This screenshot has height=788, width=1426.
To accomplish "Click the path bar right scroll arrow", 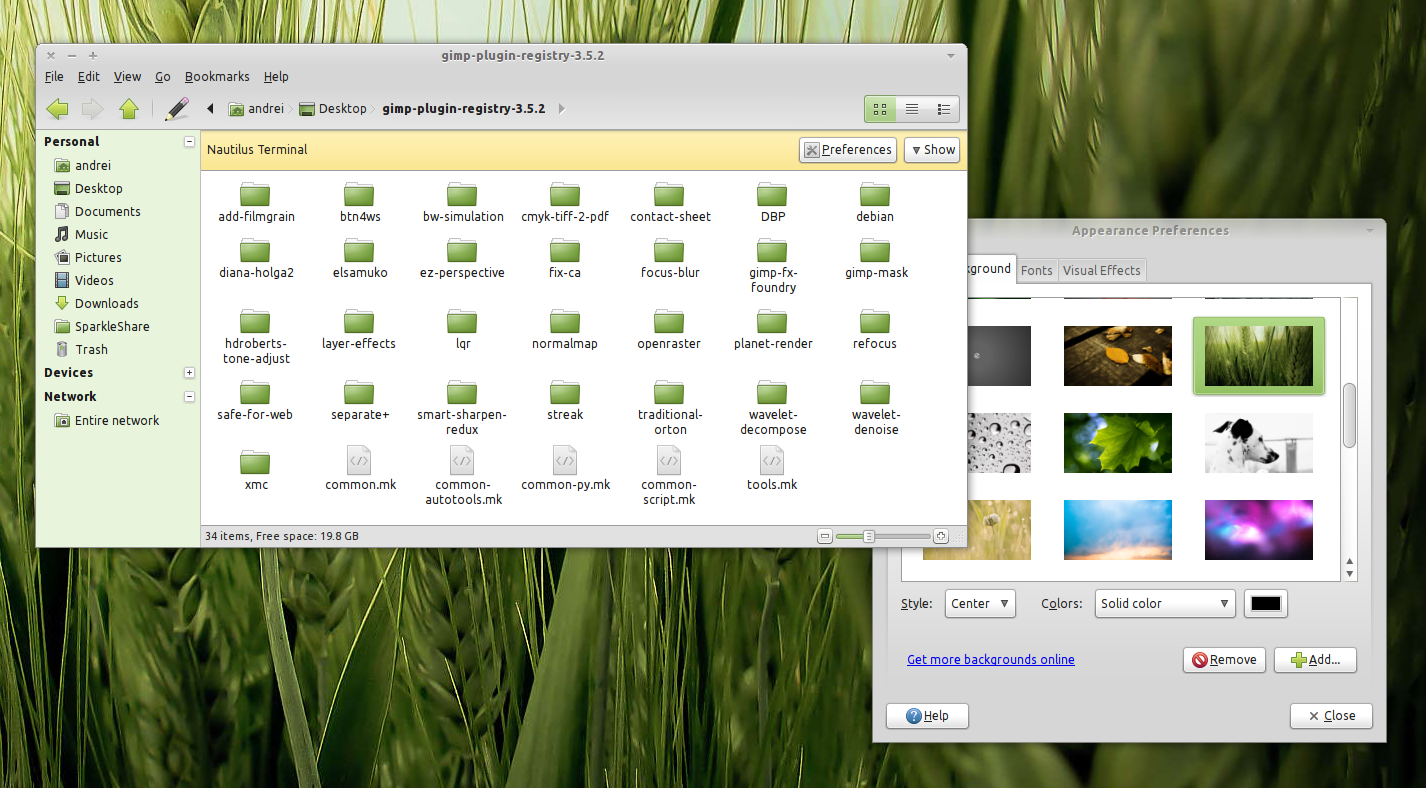I will pos(561,109).
